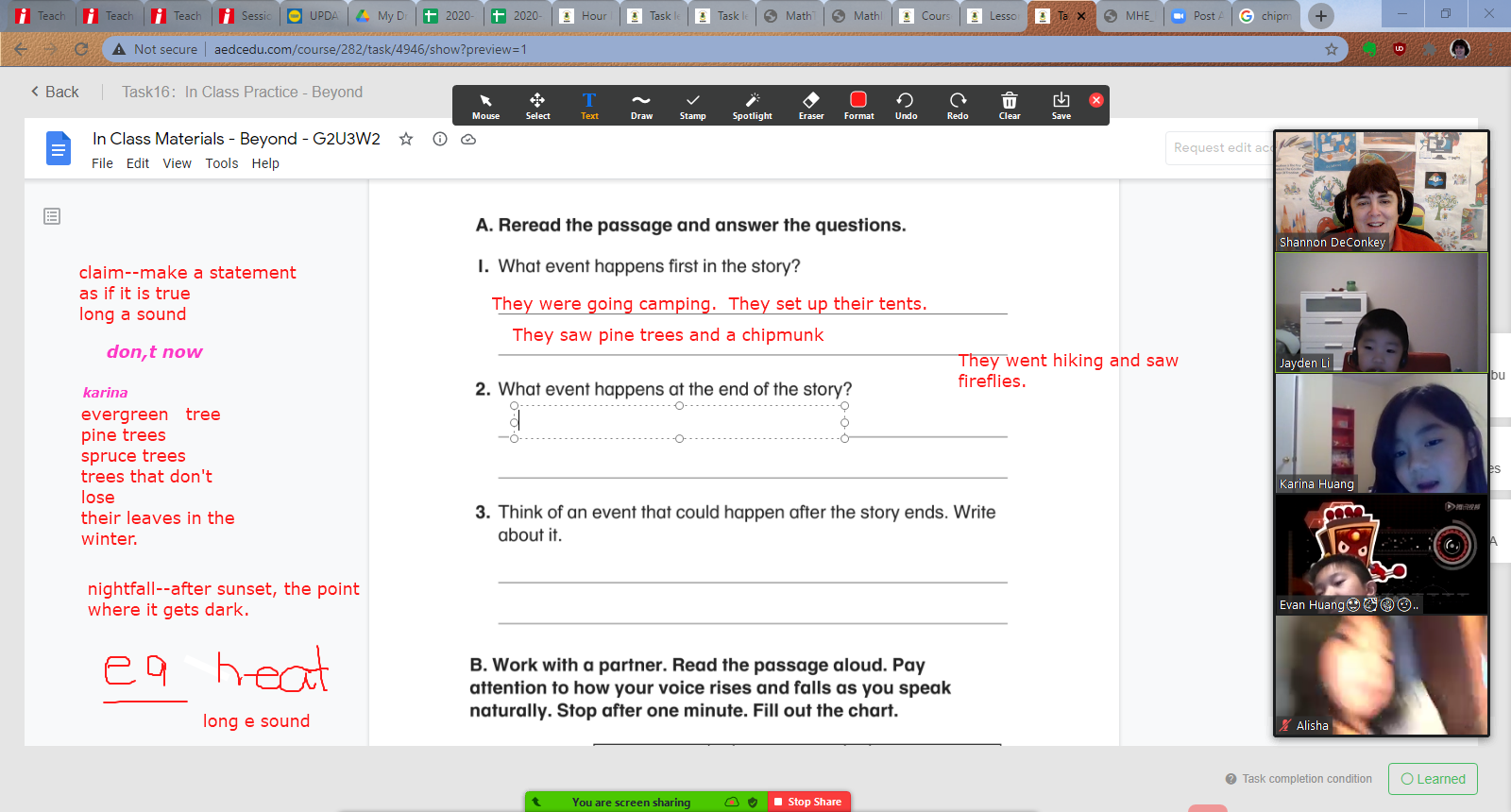Pick the Draw tool
The image size is (1511, 812).
tap(641, 106)
